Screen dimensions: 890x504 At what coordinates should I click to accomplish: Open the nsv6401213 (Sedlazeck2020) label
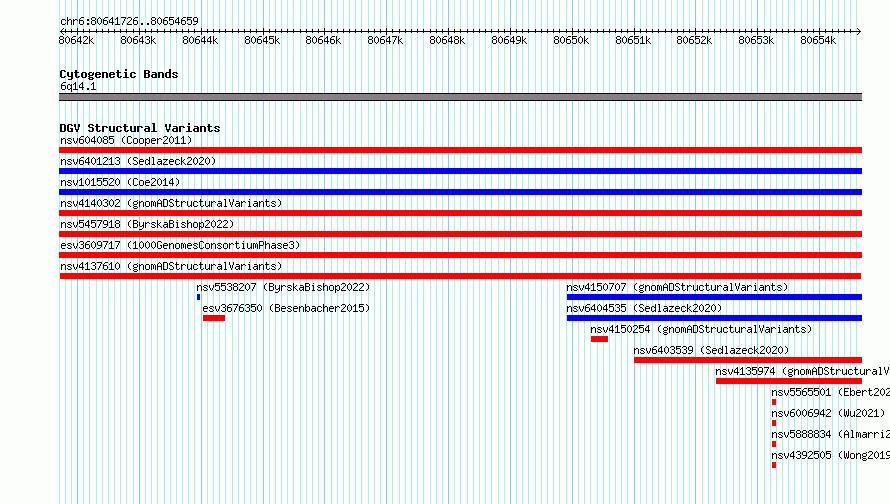pyautogui.click(x=138, y=161)
